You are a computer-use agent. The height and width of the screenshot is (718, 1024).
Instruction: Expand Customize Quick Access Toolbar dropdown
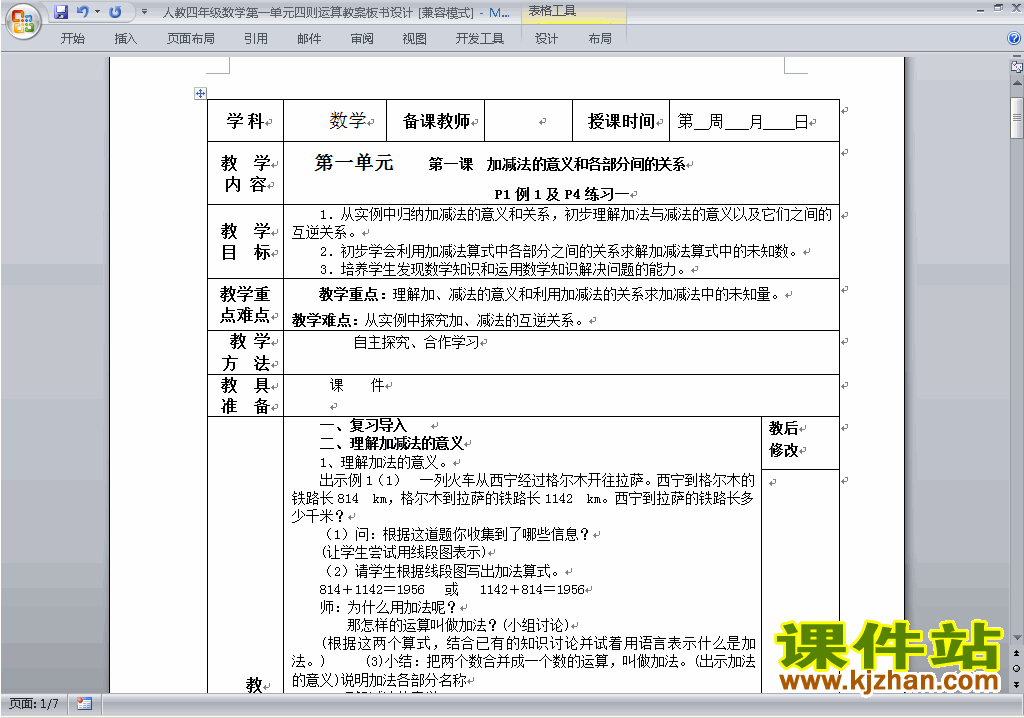[x=144, y=12]
